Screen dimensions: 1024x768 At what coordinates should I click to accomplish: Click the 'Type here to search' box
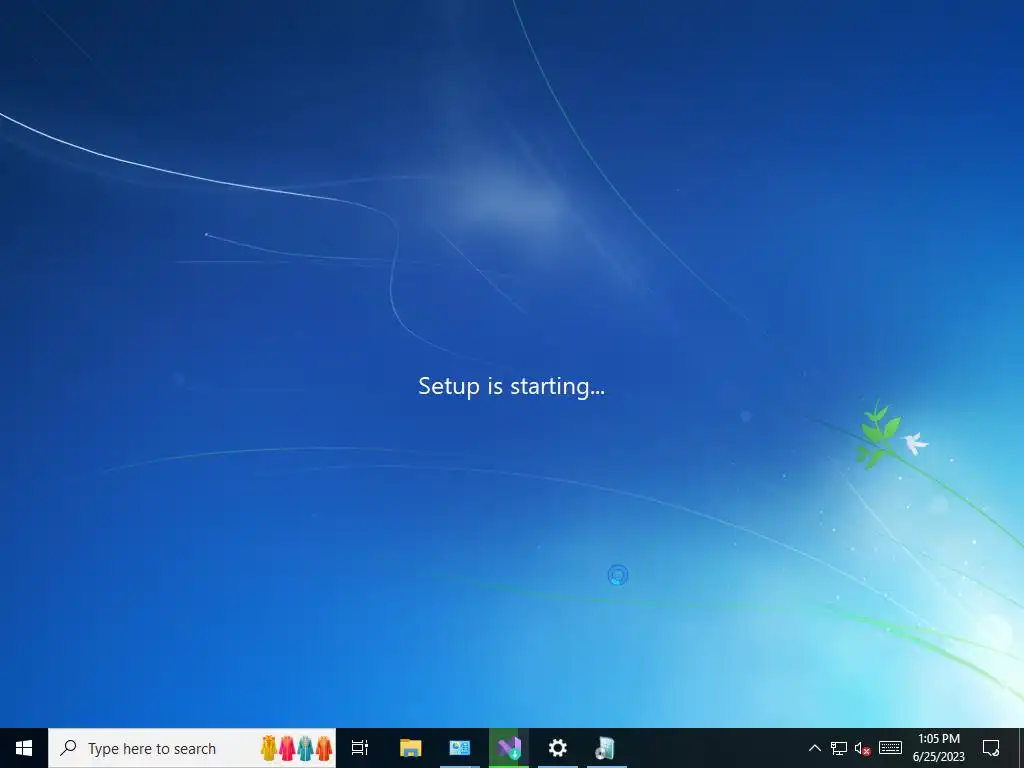point(192,748)
